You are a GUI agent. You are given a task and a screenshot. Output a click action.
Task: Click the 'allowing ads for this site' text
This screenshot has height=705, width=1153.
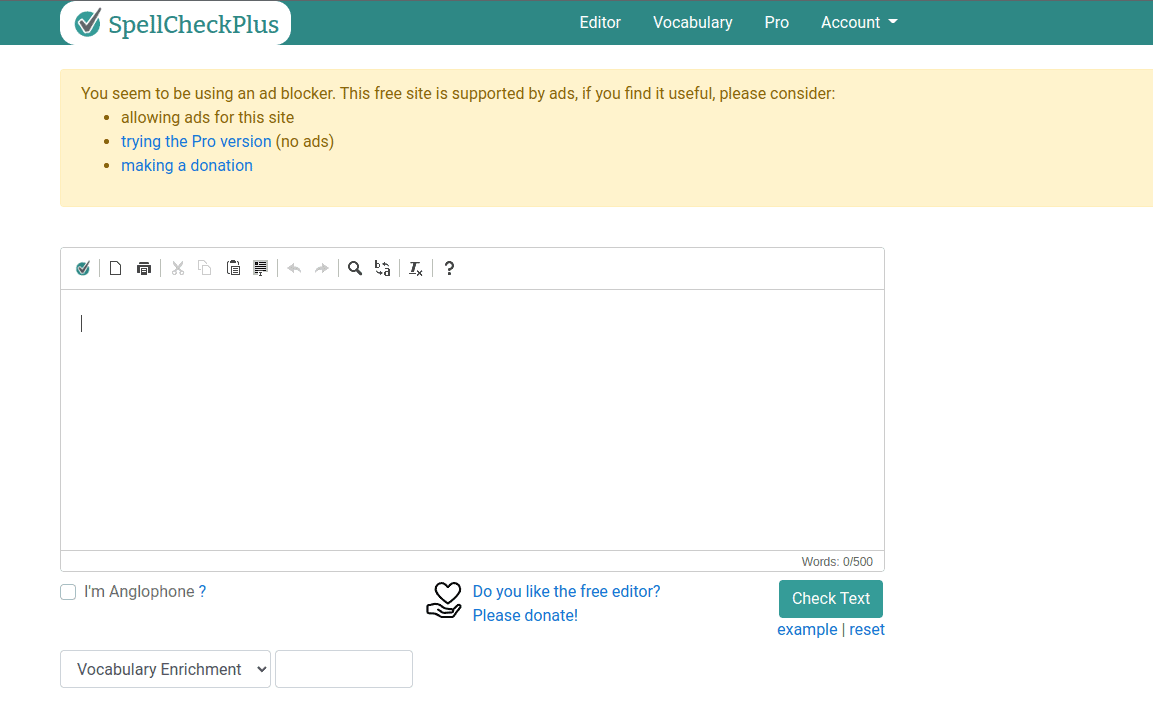pos(207,118)
